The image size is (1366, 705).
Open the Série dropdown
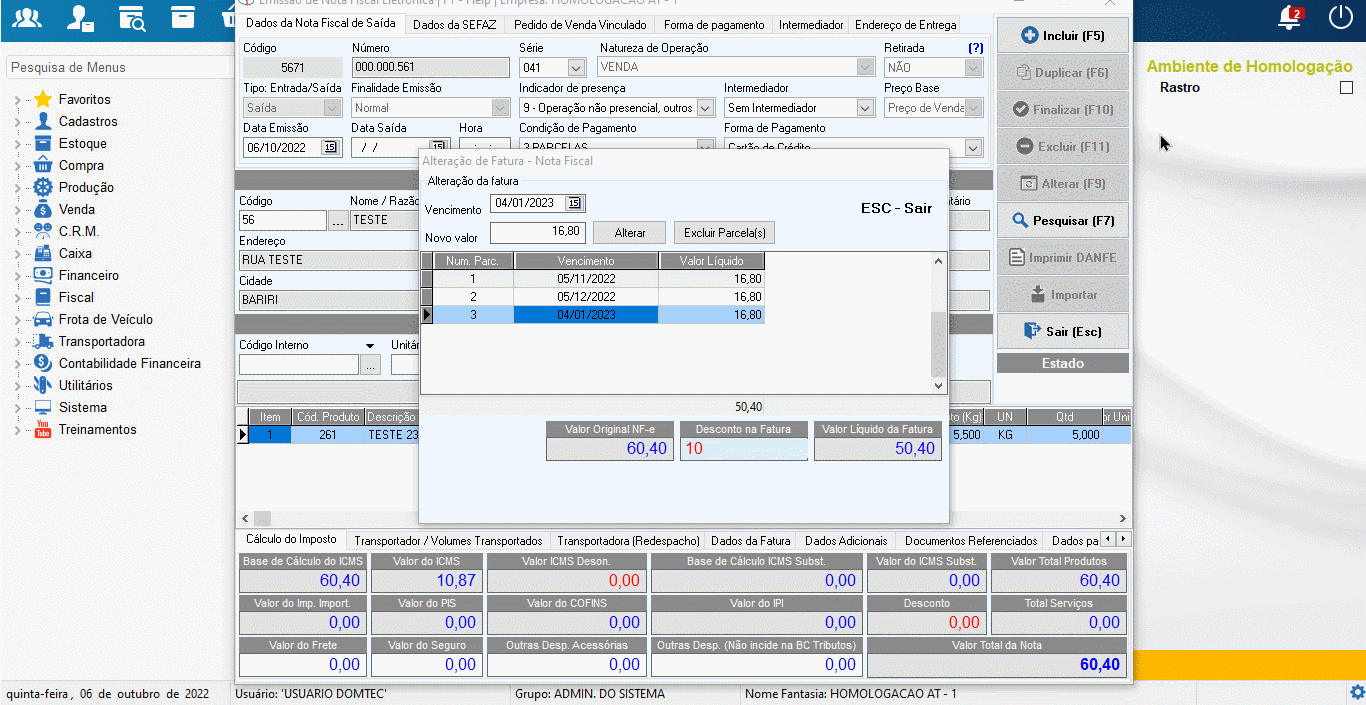pos(576,68)
